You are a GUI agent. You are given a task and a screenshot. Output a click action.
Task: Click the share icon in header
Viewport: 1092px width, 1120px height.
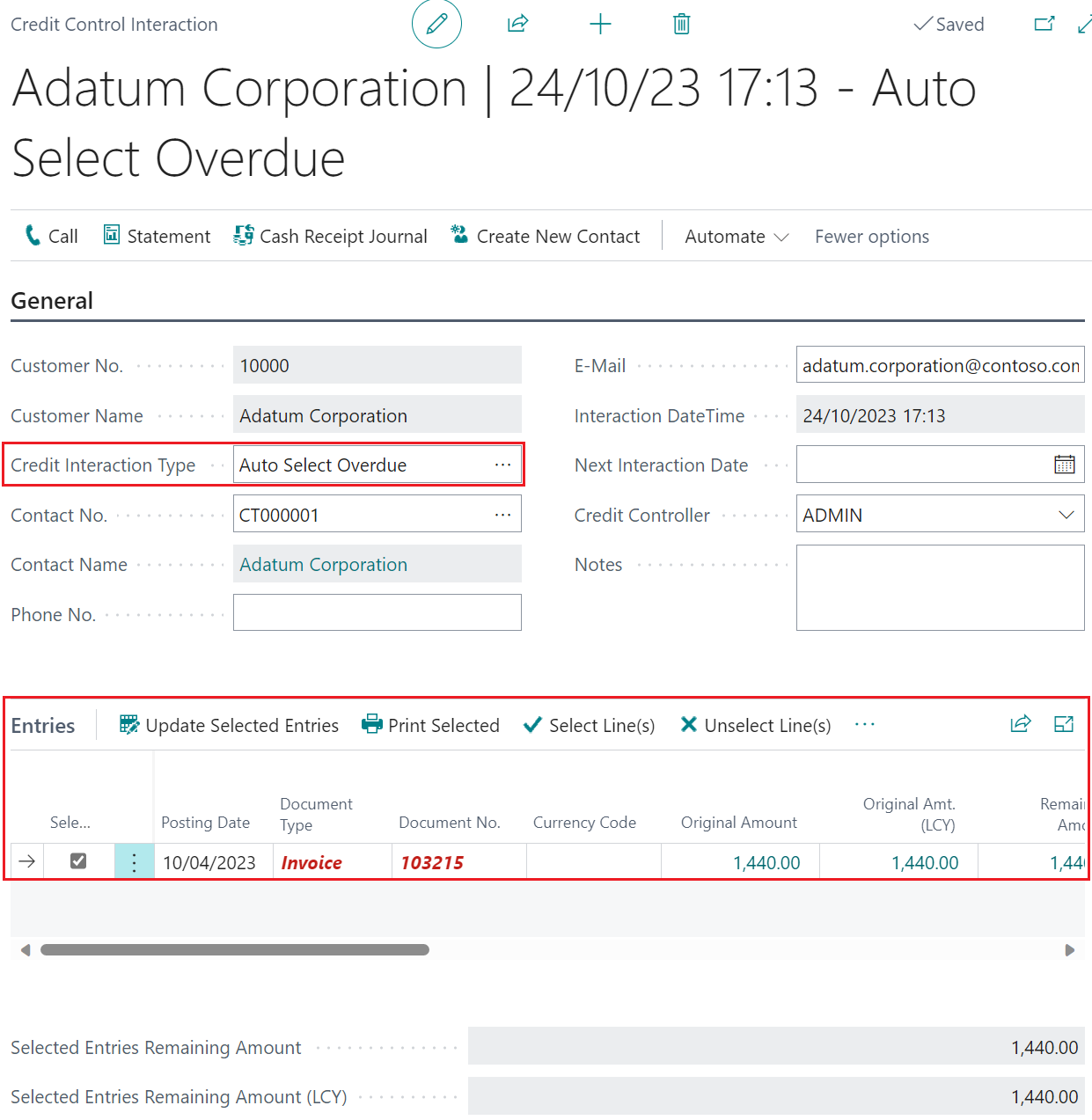(x=517, y=24)
